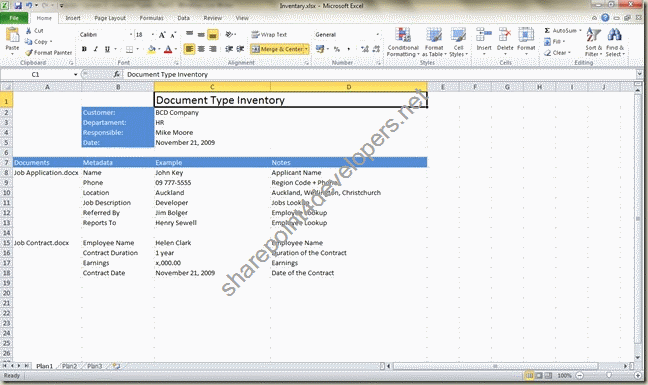The width and height of the screenshot is (648, 385).
Task: Open Font dialog launcher
Action: (176, 63)
